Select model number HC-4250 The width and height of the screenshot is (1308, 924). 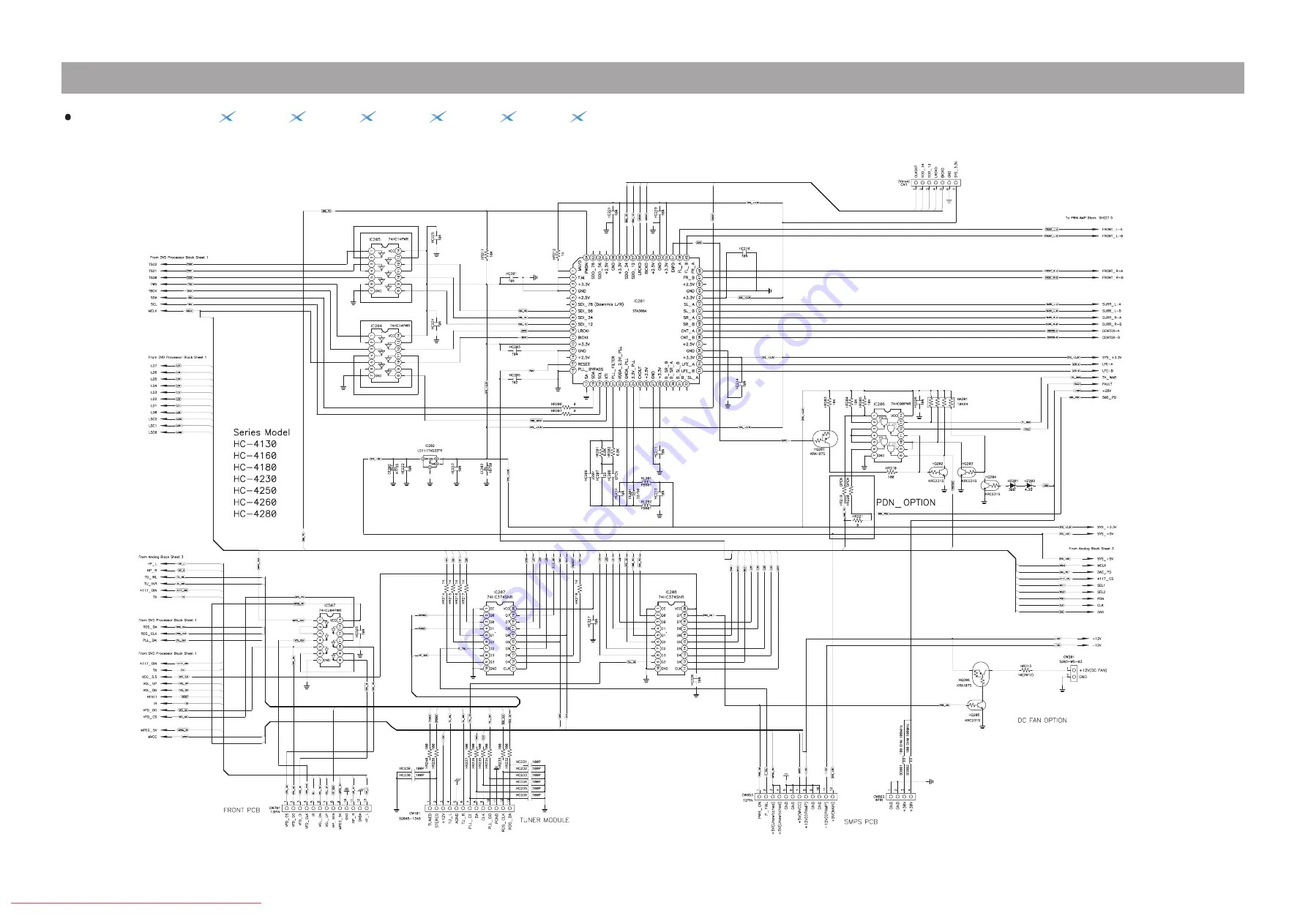[255, 491]
